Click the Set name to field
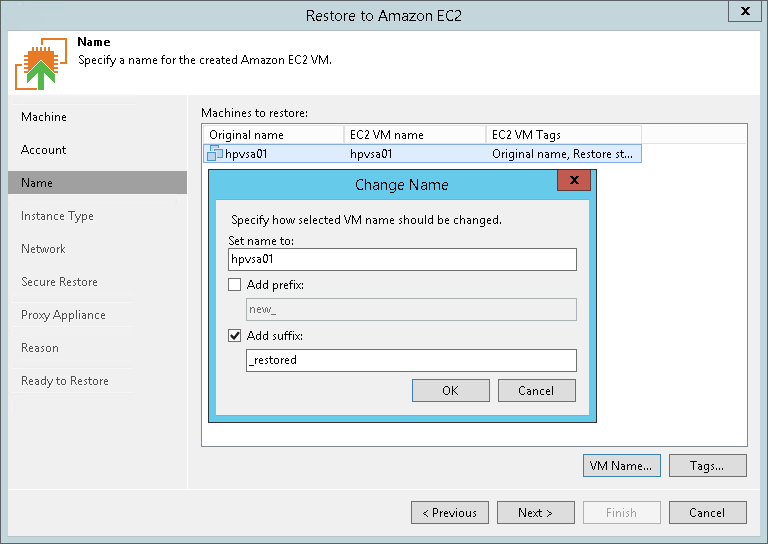This screenshot has height=544, width=768. click(402, 259)
